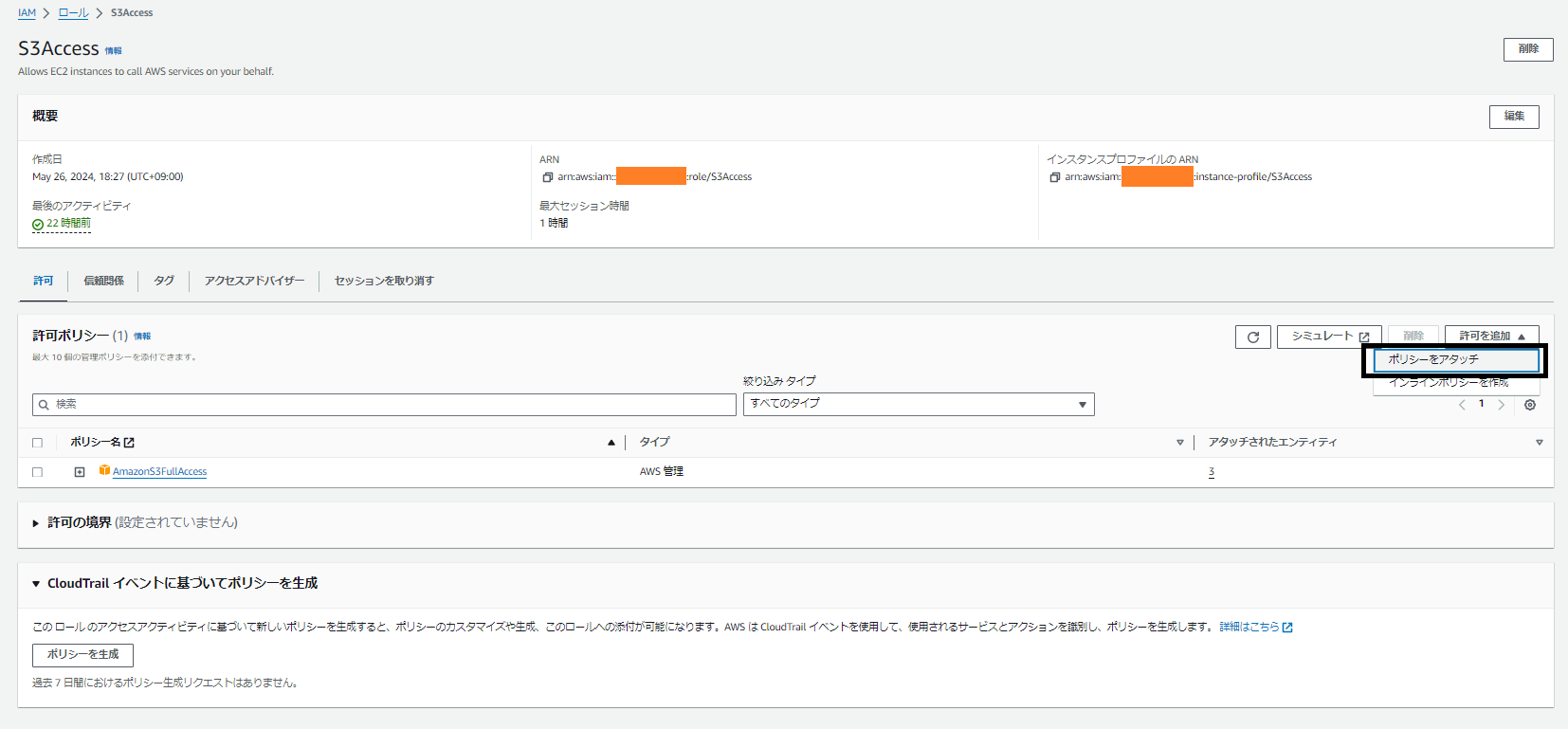Screen dimensions: 1568x729
Task: Toggle the 許可を追加 dropdown button
Action: point(1491,337)
